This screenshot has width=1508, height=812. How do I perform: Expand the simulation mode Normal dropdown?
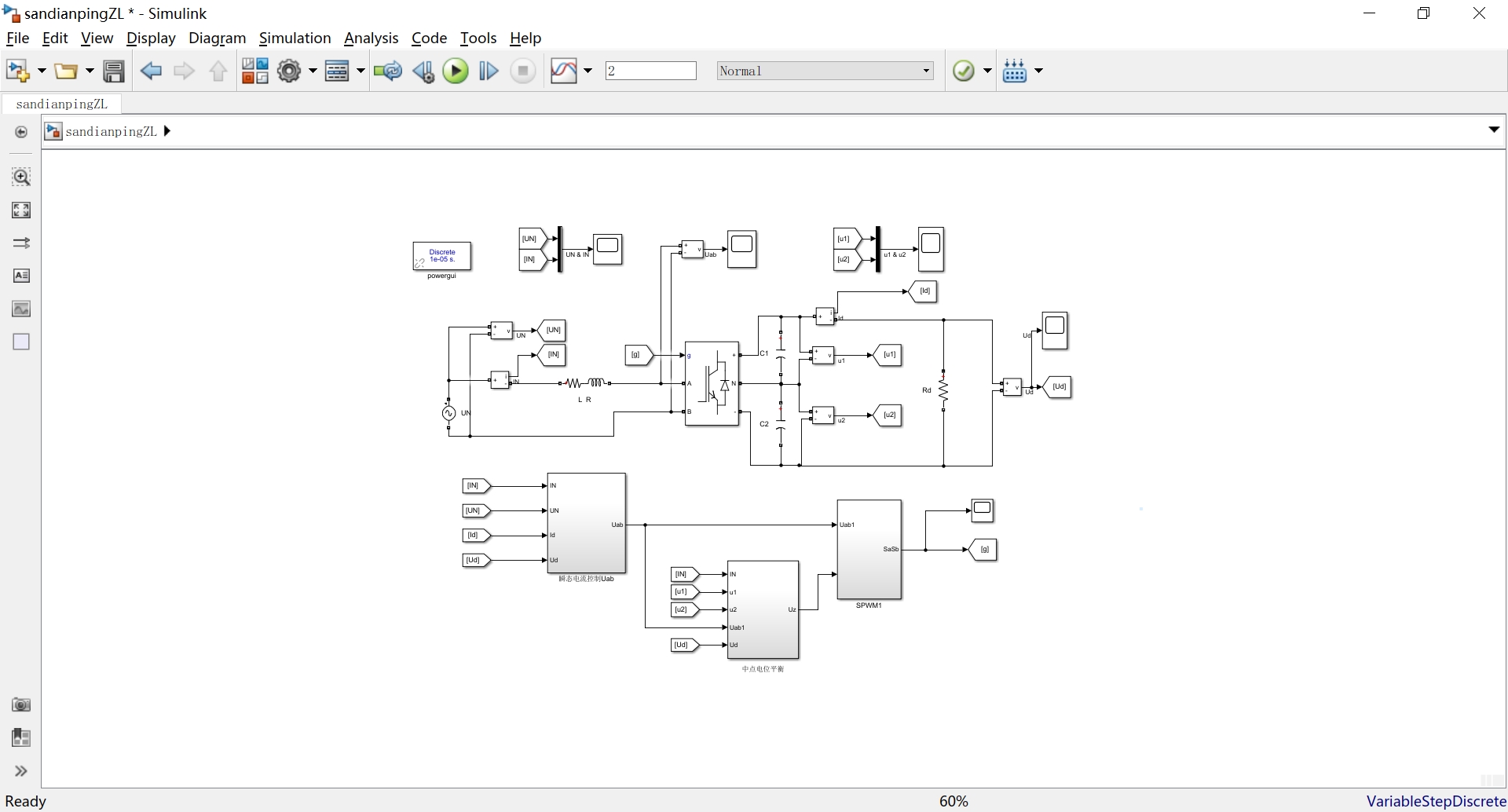click(x=825, y=71)
